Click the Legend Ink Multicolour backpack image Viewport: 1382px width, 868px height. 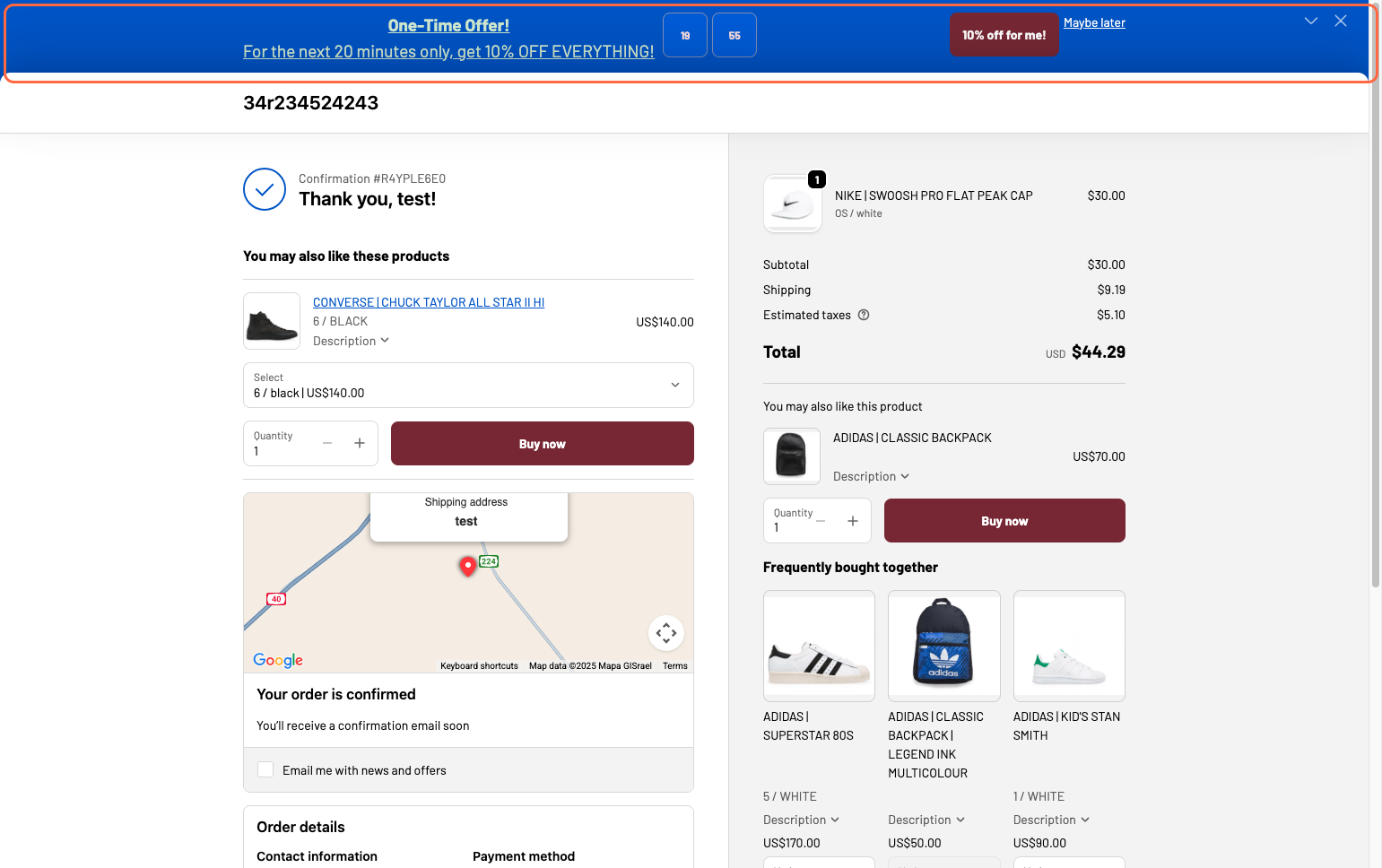point(944,646)
